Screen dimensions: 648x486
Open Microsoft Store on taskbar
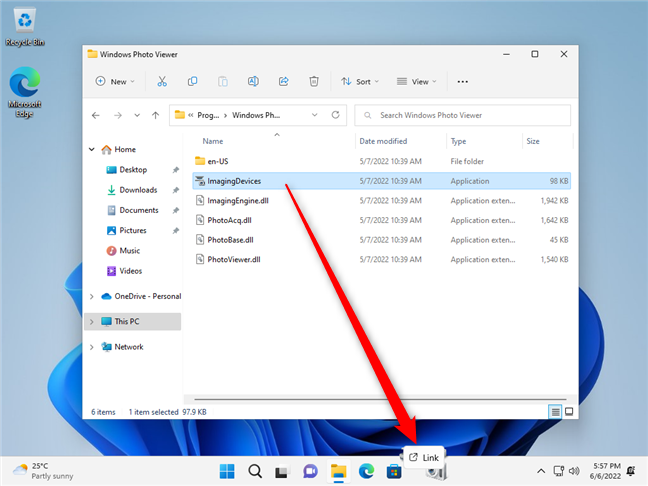tap(394, 471)
